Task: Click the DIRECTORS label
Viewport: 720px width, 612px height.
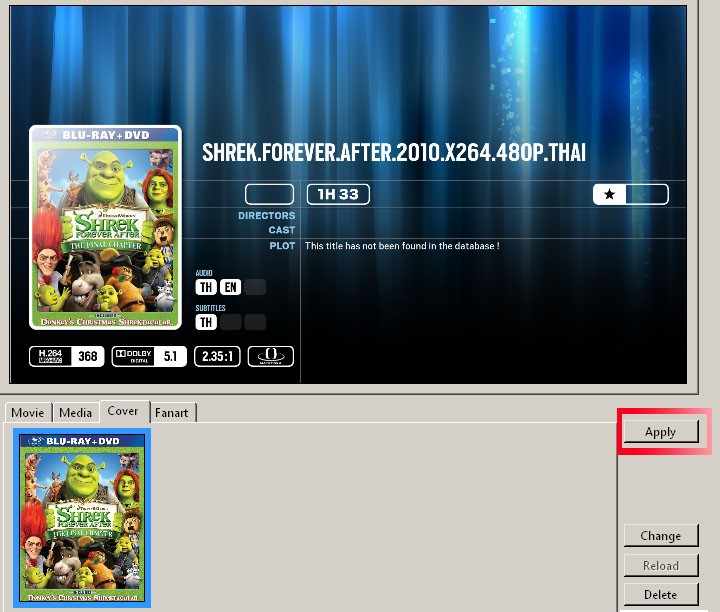Action: tap(266, 215)
